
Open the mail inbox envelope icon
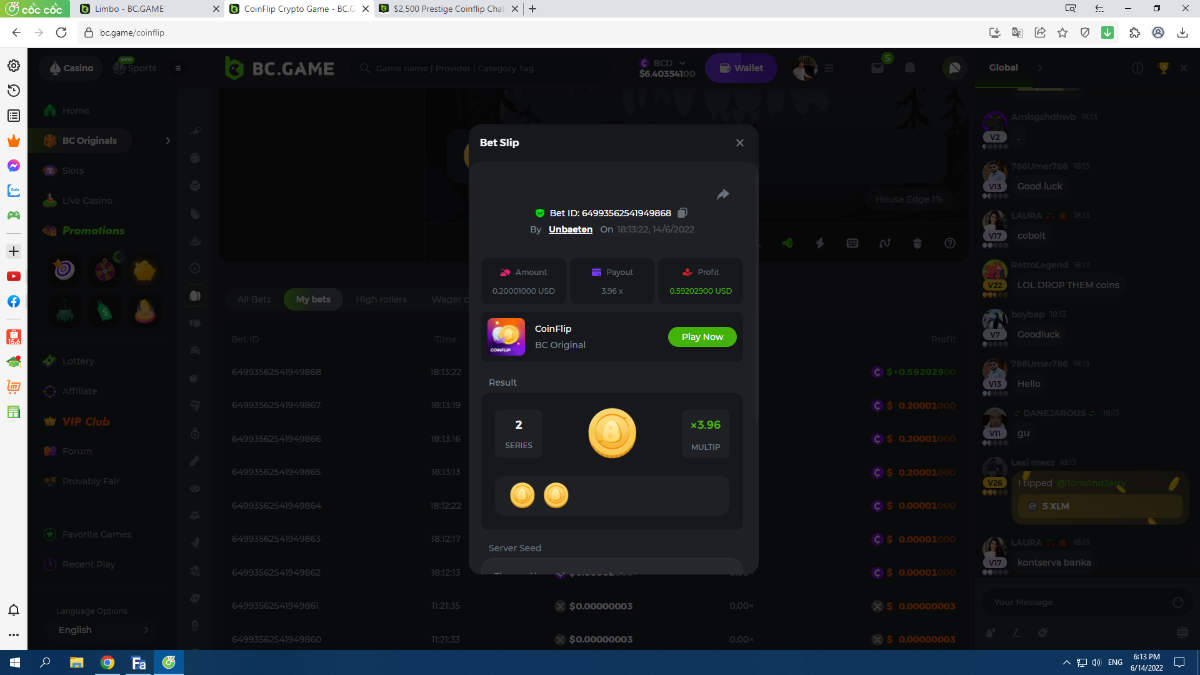(x=877, y=68)
